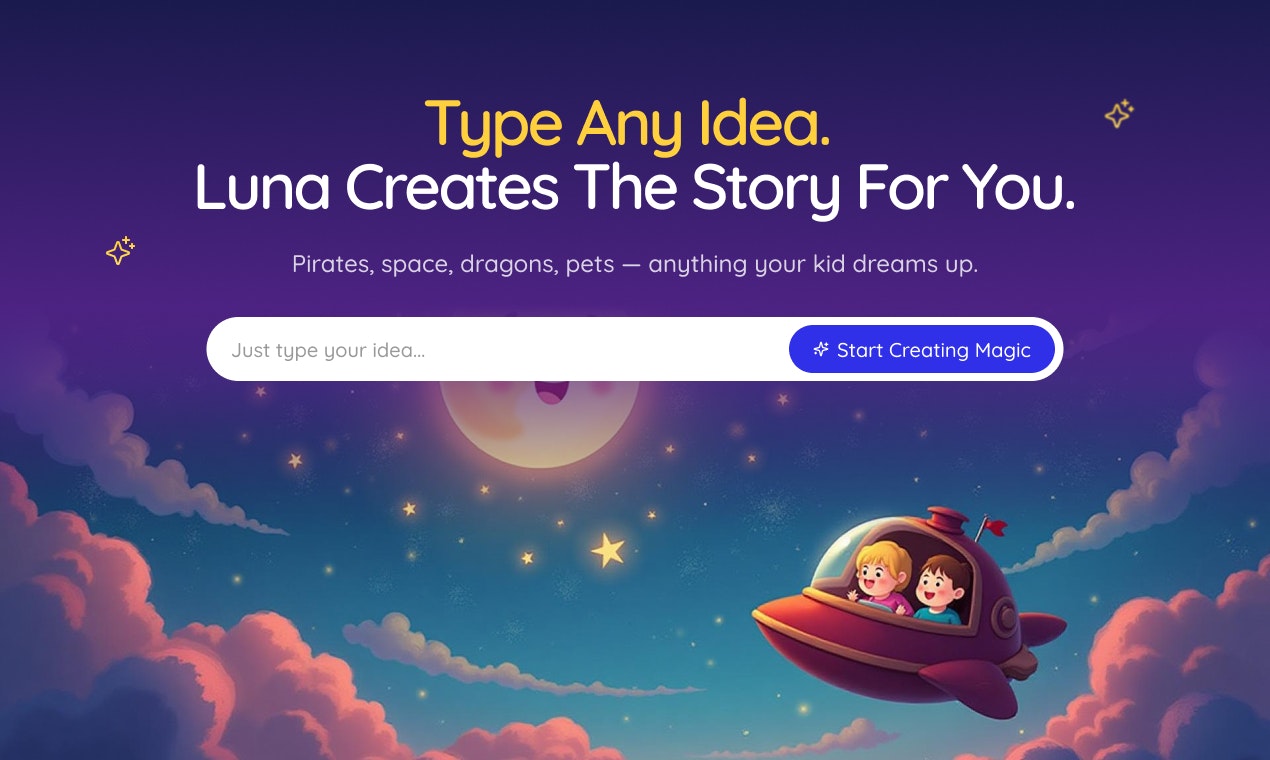The height and width of the screenshot is (760, 1270).
Task: Click the blonde child in the spaceship
Action: pyautogui.click(x=880, y=577)
